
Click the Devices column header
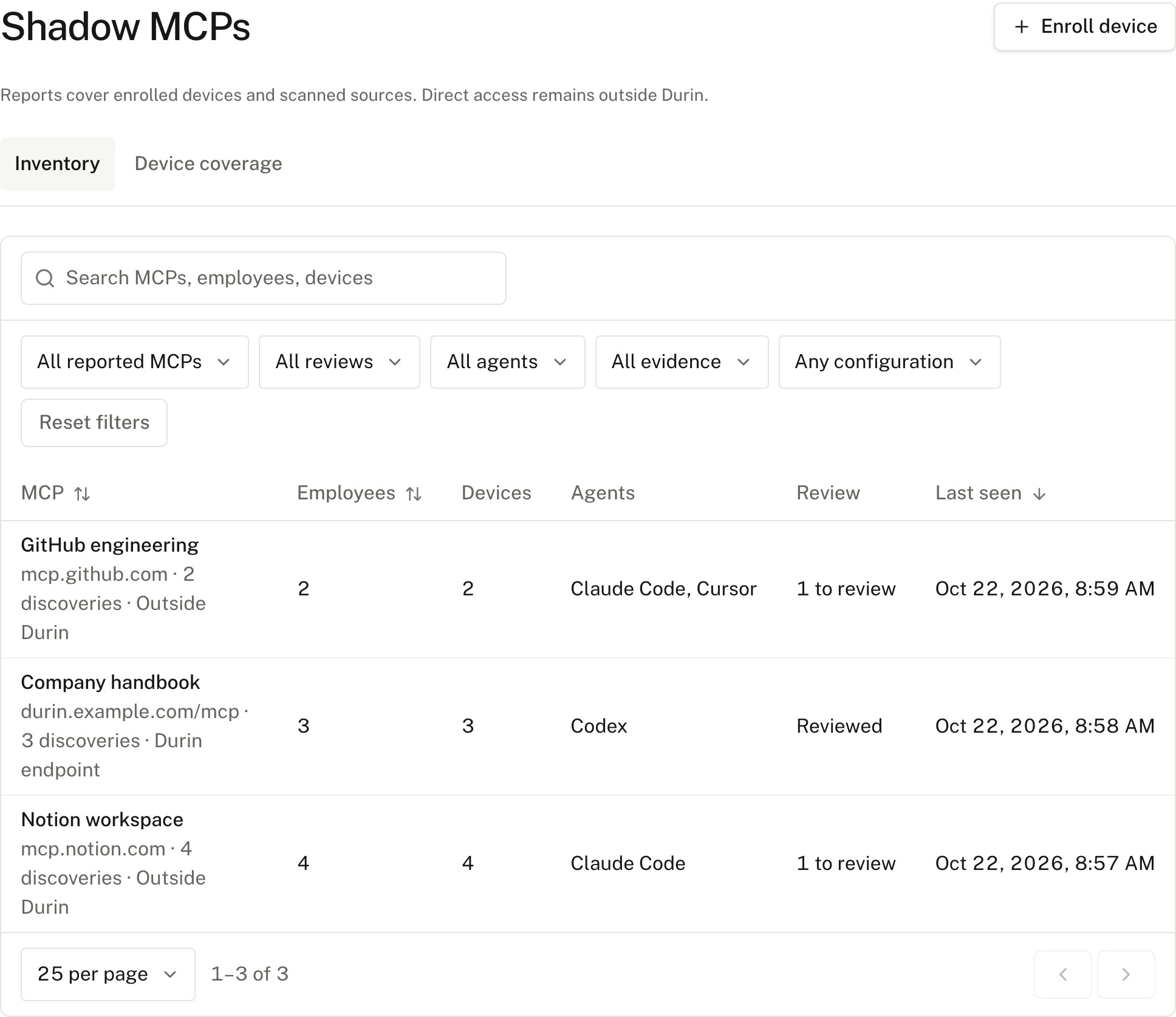pos(496,493)
